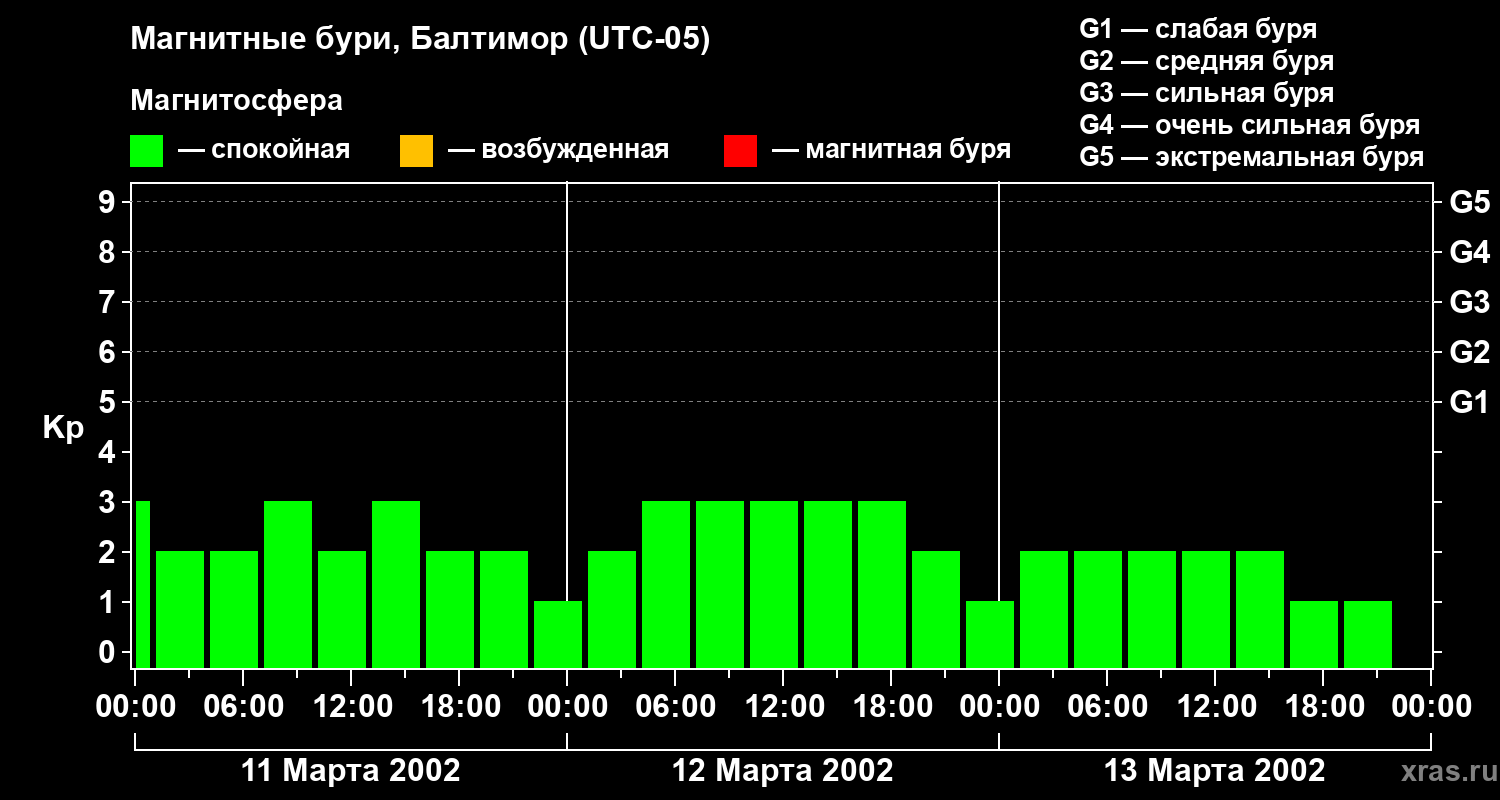
Task: Click the — возбужденная legend label
Action: 558,150
